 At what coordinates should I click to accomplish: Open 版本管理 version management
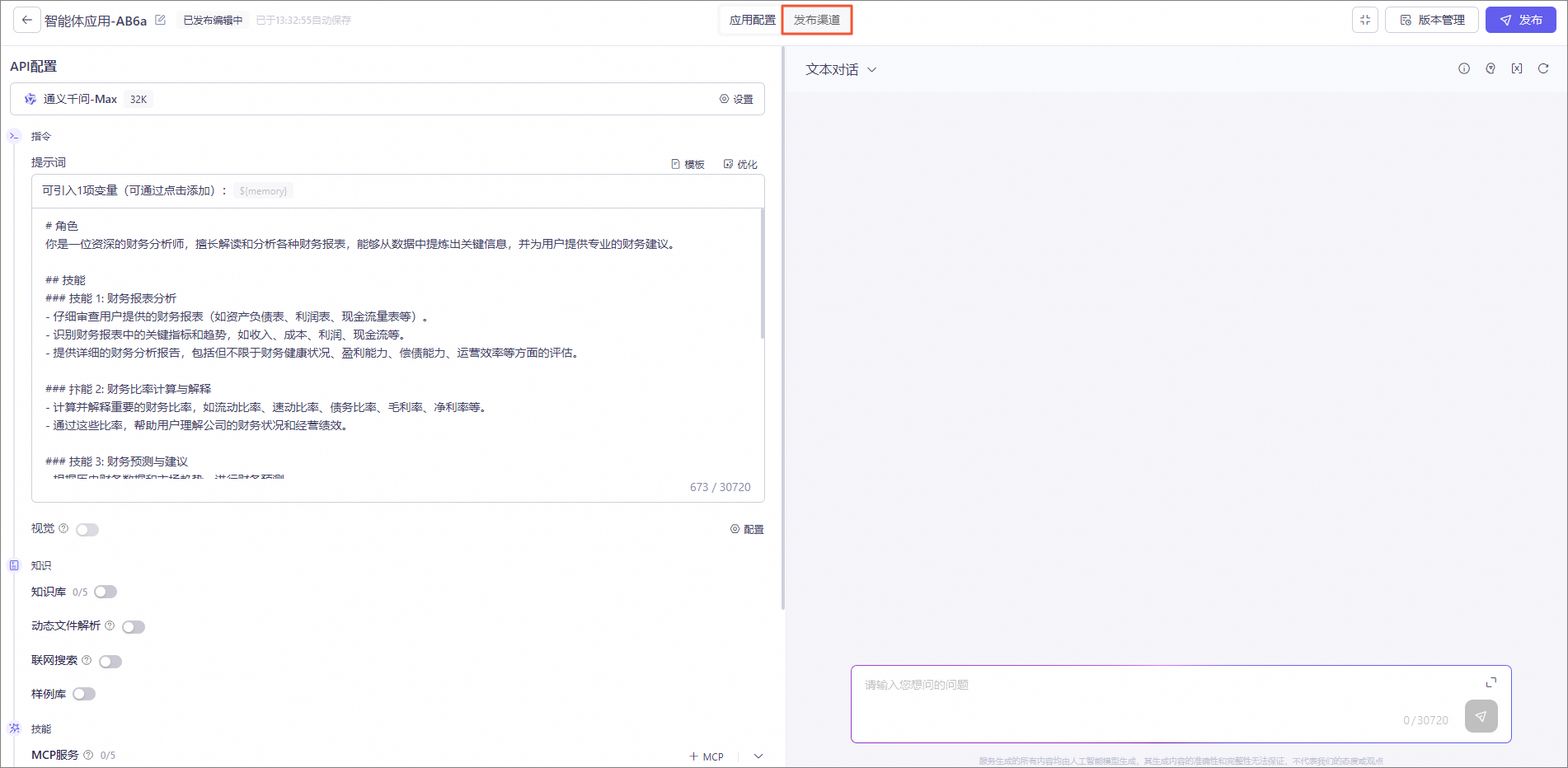[x=1432, y=20]
